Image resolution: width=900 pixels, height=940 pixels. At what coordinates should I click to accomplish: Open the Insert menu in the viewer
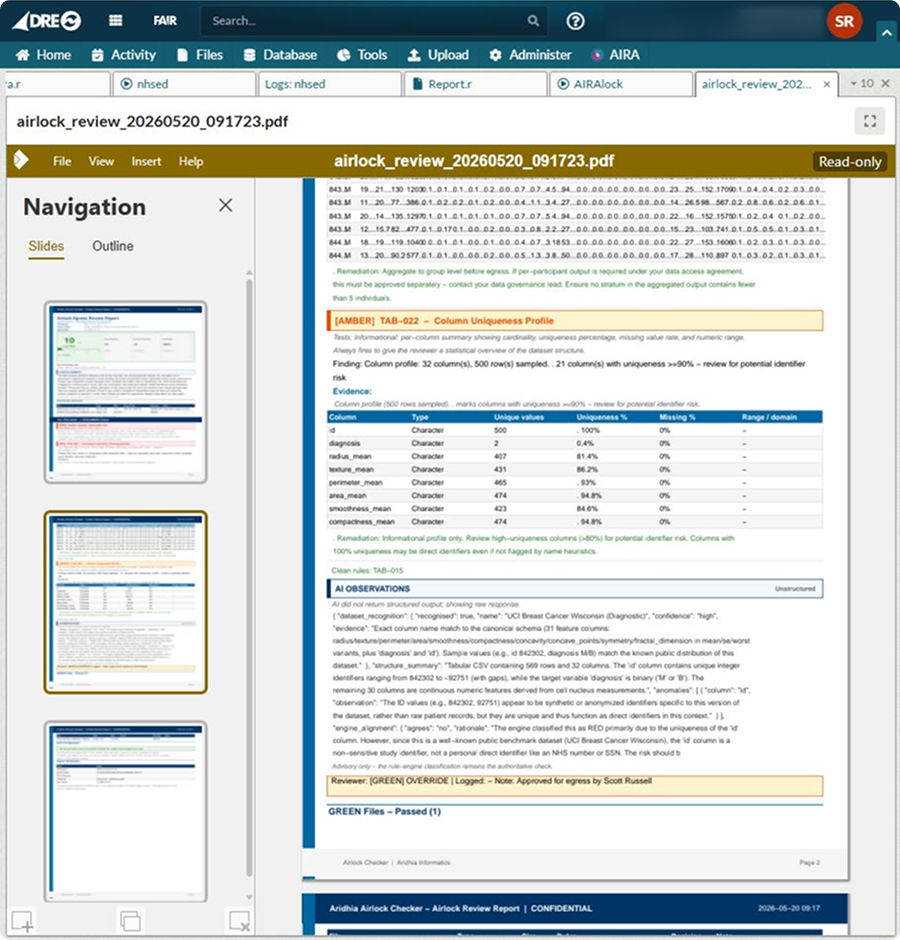tap(146, 161)
